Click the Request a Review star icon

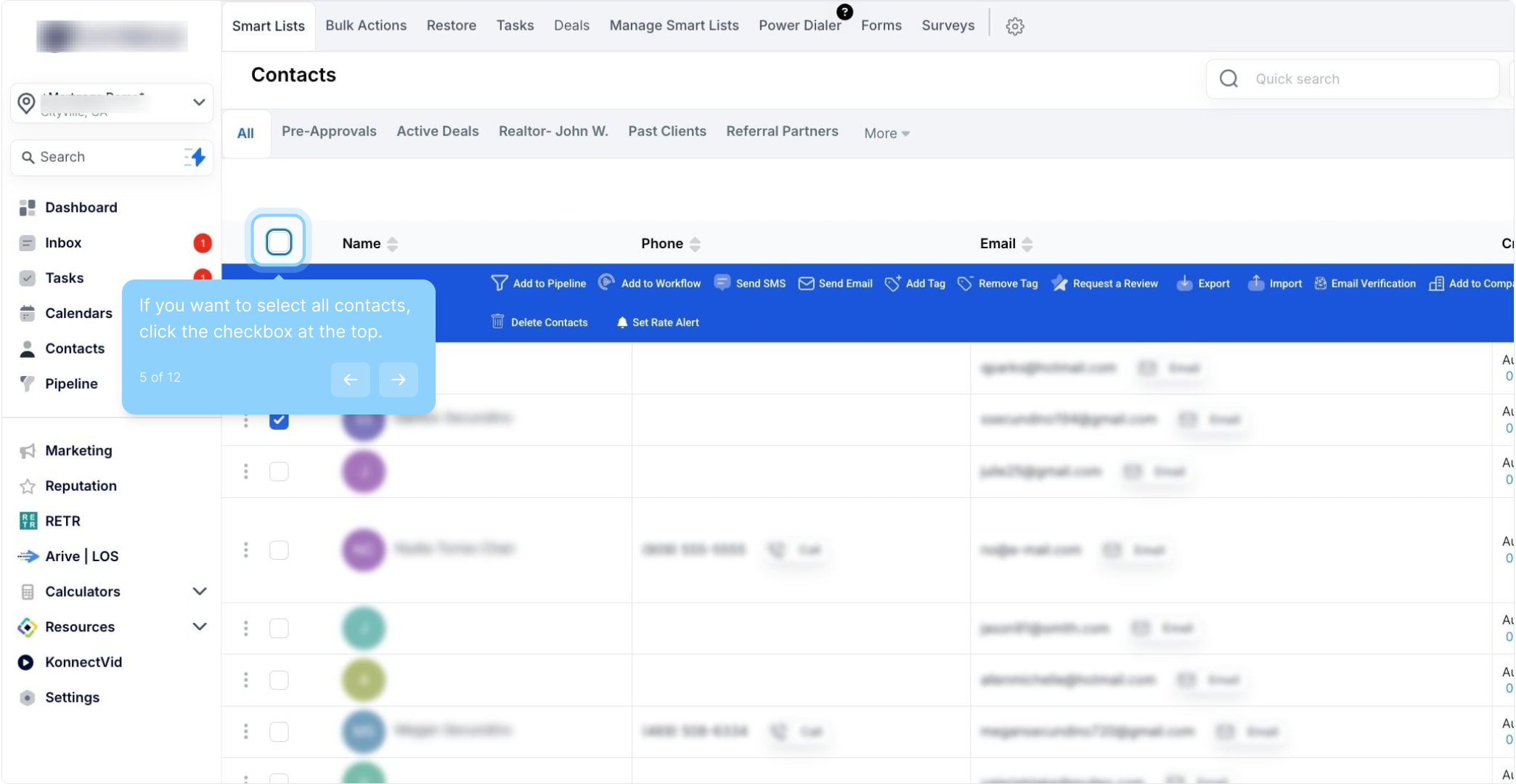[1059, 283]
